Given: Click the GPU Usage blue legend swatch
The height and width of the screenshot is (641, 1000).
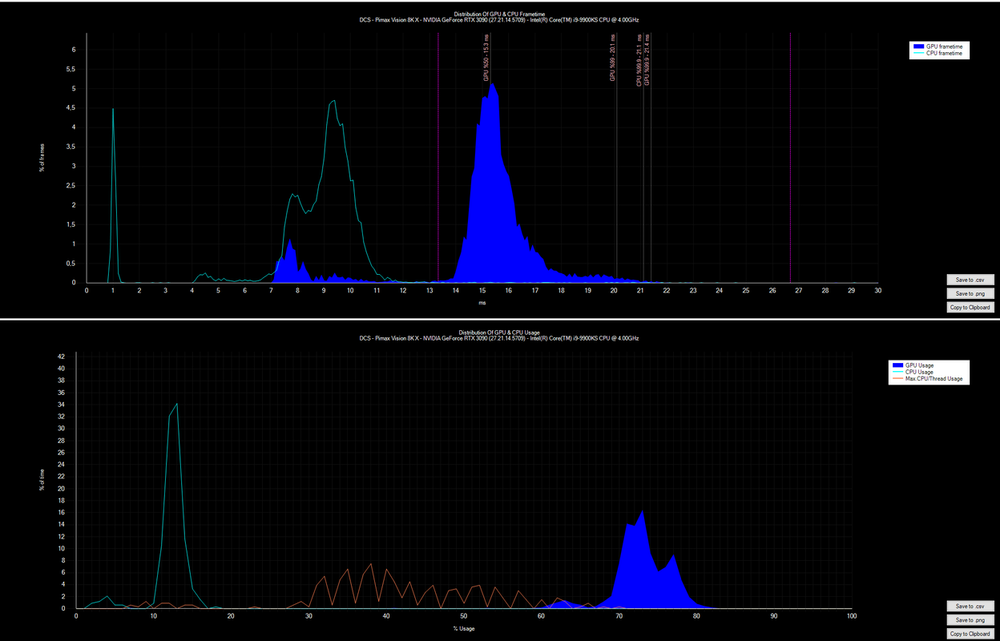Looking at the screenshot, I should point(897,364).
